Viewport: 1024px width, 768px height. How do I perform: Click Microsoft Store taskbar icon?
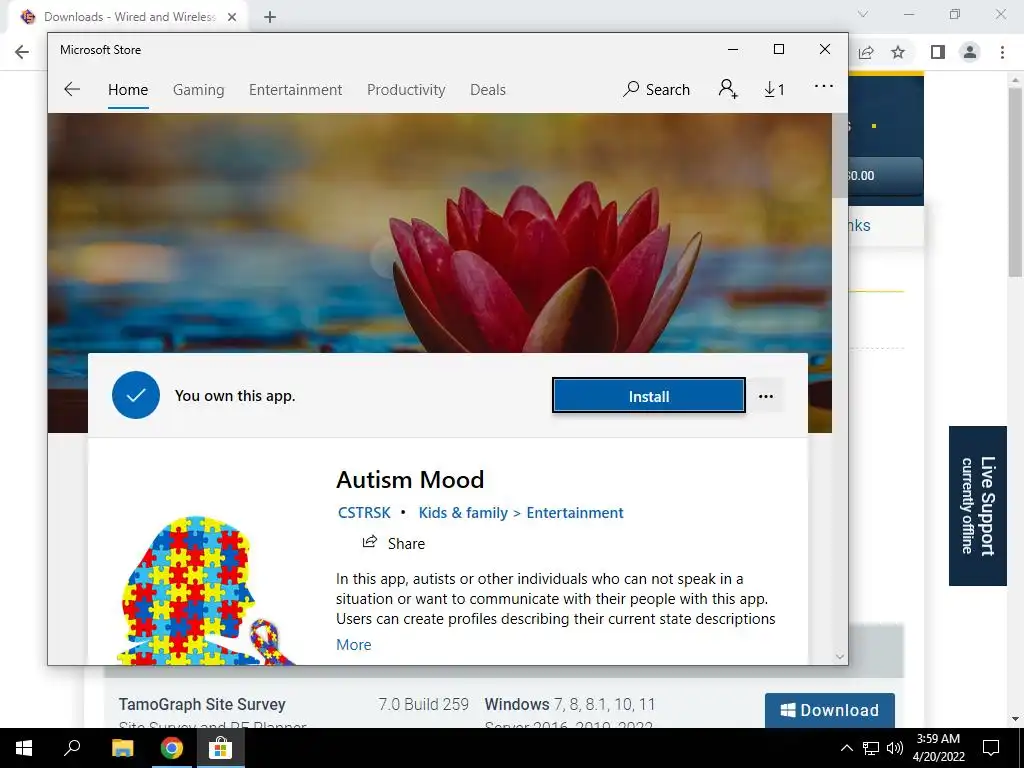[221, 748]
